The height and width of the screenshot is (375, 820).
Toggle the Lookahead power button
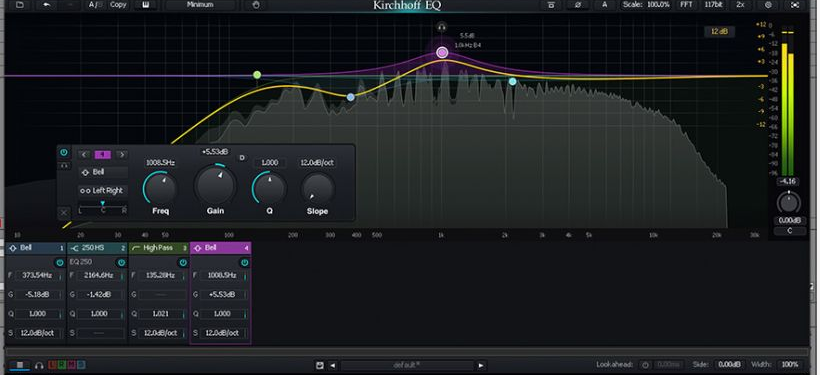click(x=645, y=365)
